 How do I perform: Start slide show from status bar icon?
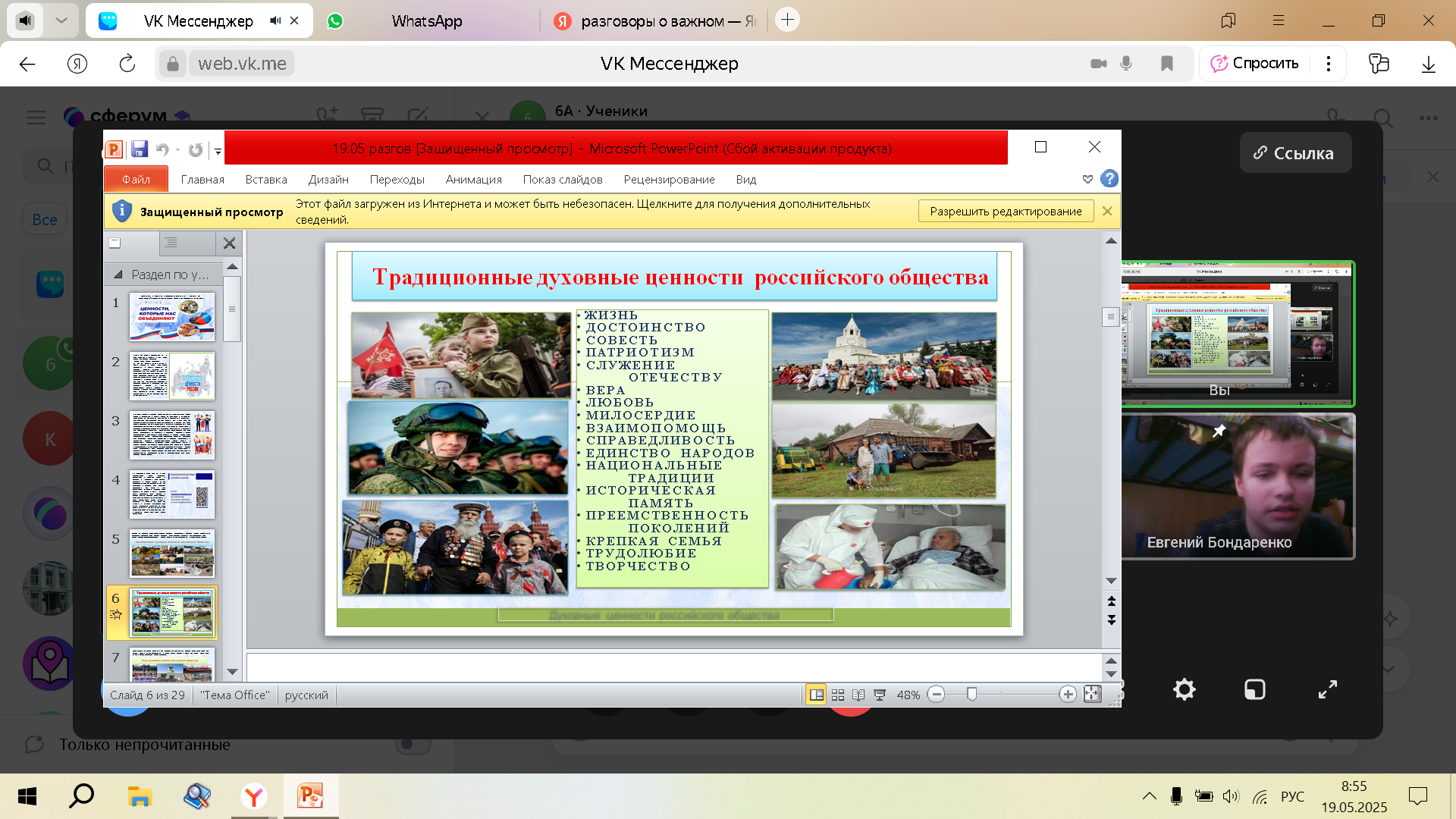tap(880, 695)
